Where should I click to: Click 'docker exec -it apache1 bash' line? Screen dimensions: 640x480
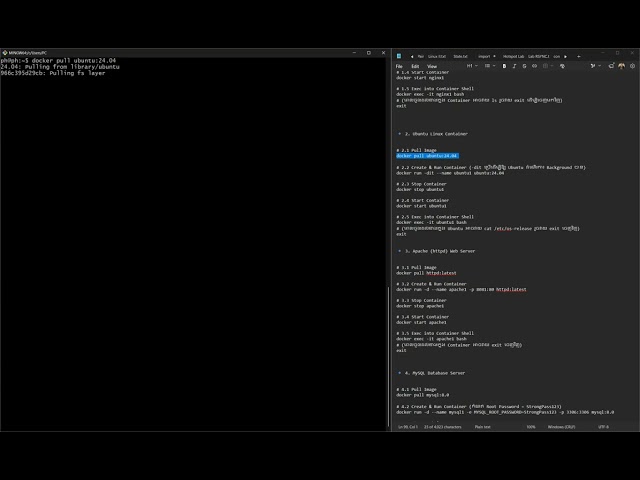[431, 339]
